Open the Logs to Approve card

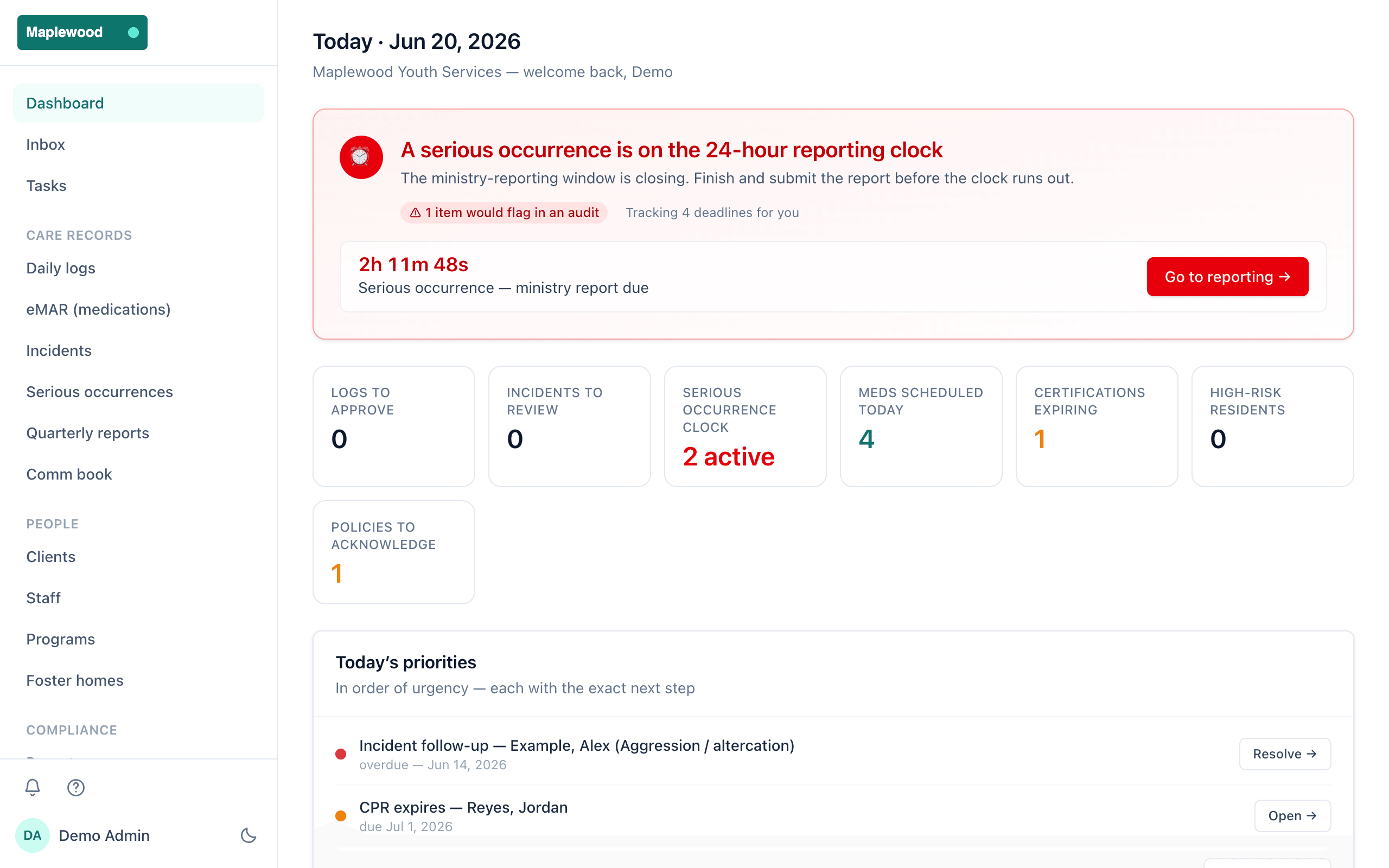(394, 426)
